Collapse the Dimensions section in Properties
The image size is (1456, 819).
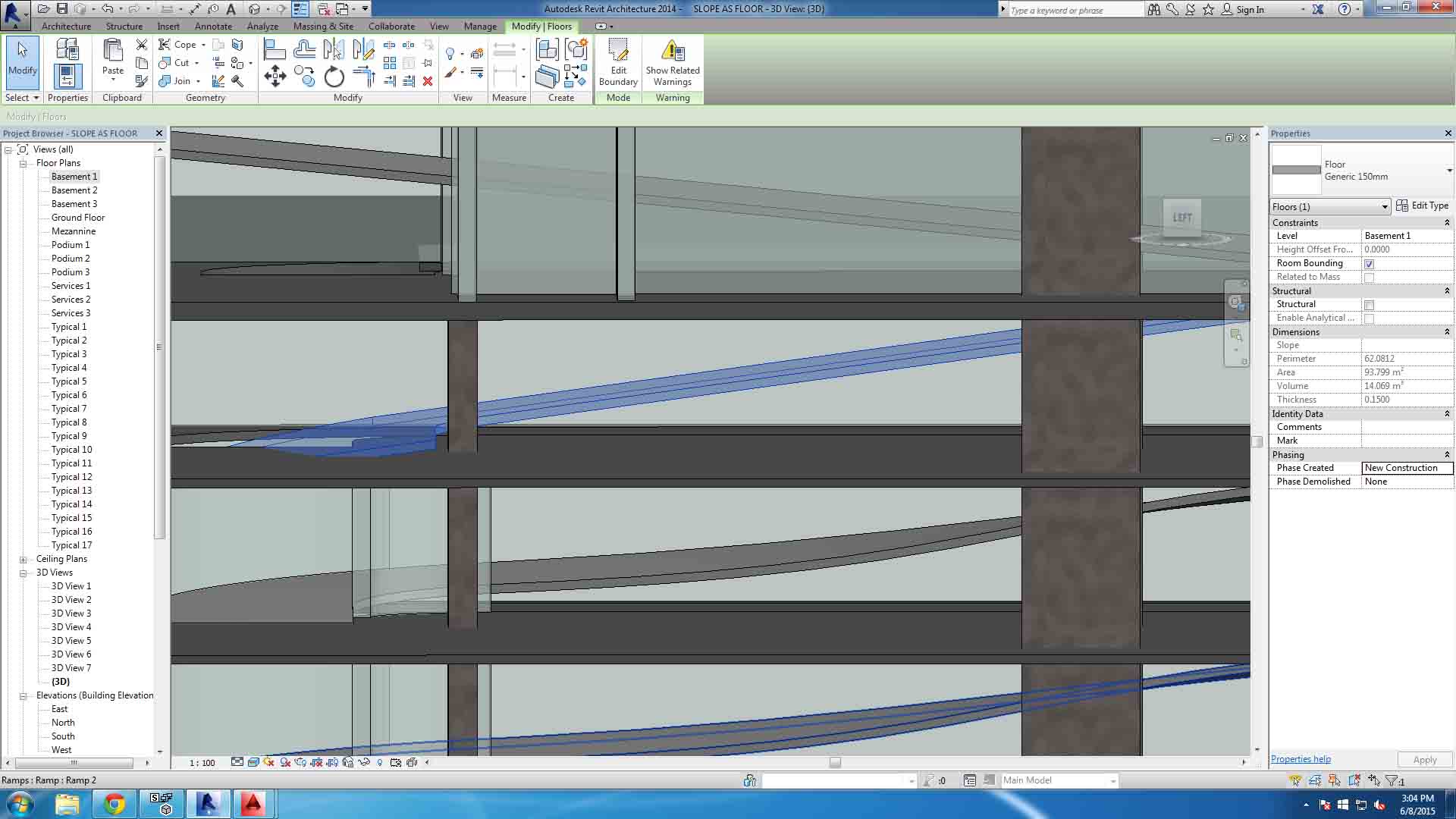(1448, 331)
